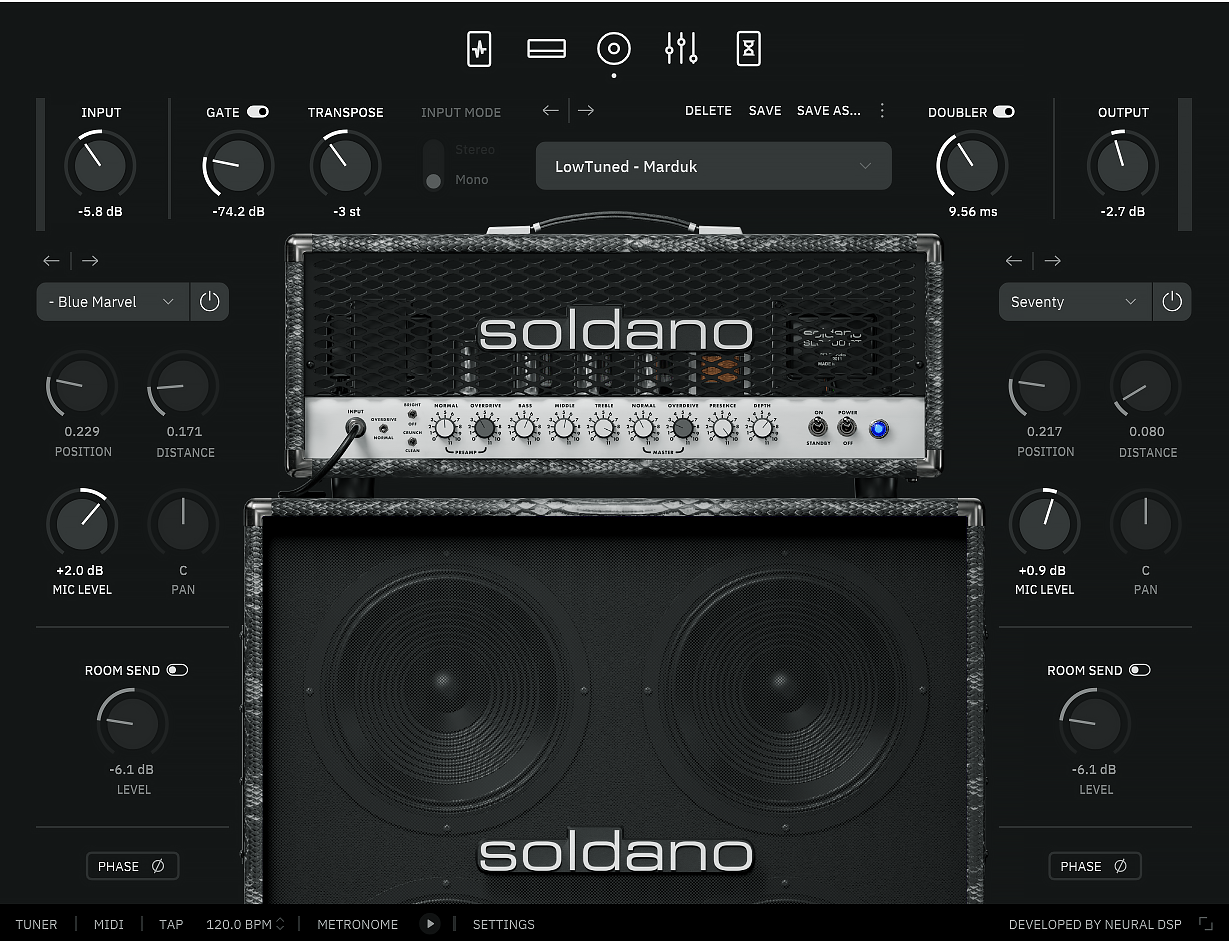The height and width of the screenshot is (941, 1229).
Task: Select previous mic on left cab channel
Action: pyautogui.click(x=52, y=261)
